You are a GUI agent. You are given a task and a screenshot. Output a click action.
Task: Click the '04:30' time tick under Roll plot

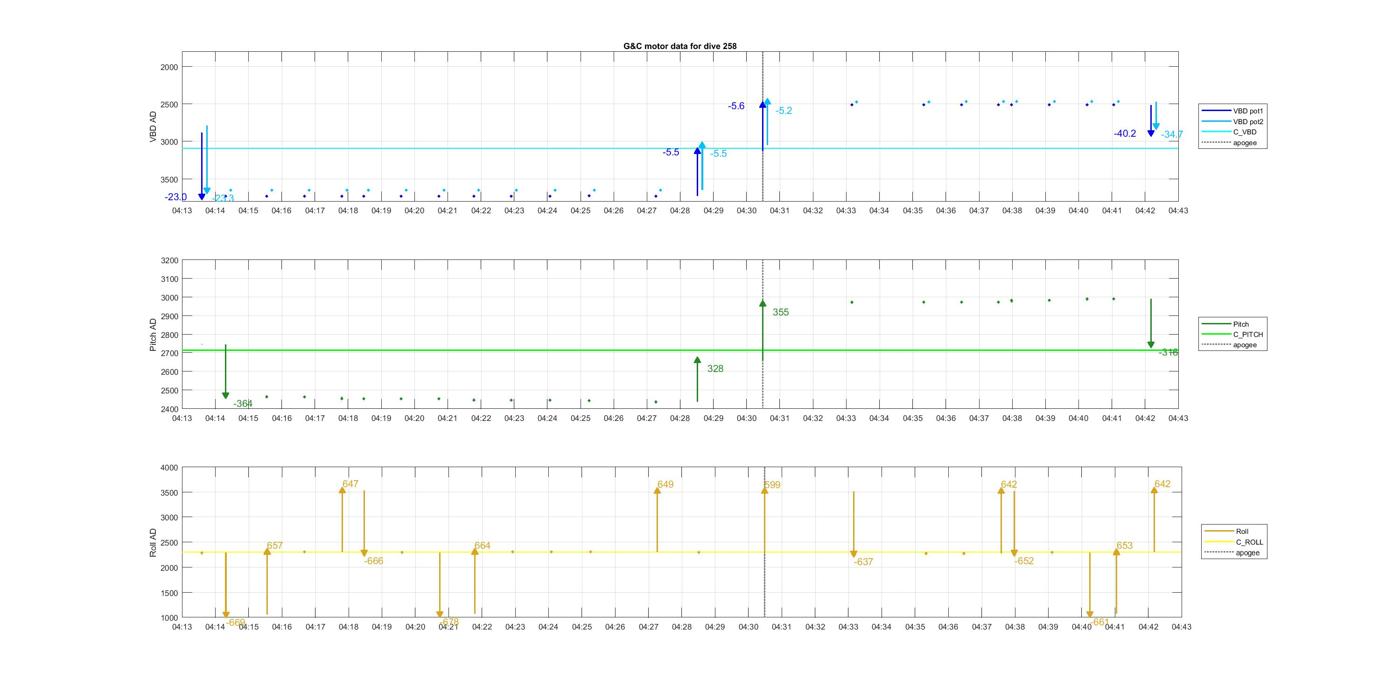[748, 627]
